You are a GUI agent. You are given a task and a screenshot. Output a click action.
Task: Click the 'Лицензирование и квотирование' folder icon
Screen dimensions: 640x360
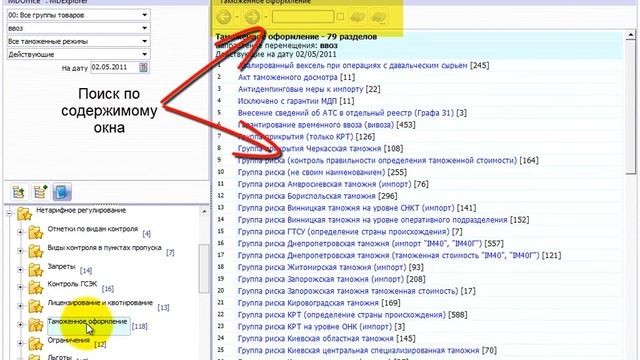pyautogui.click(x=36, y=307)
